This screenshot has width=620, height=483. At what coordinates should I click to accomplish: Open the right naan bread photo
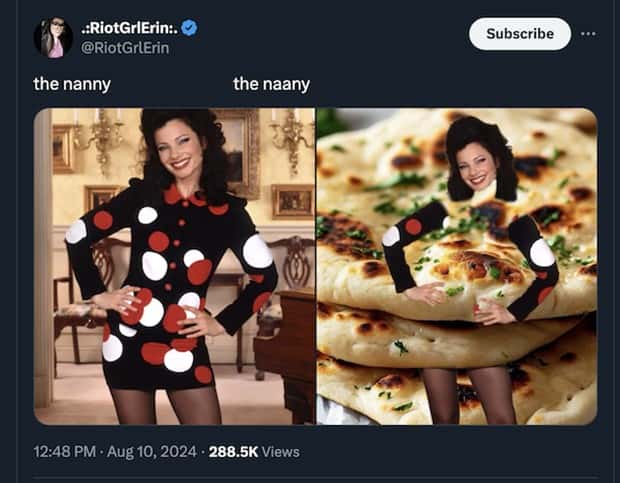[x=456, y=266]
